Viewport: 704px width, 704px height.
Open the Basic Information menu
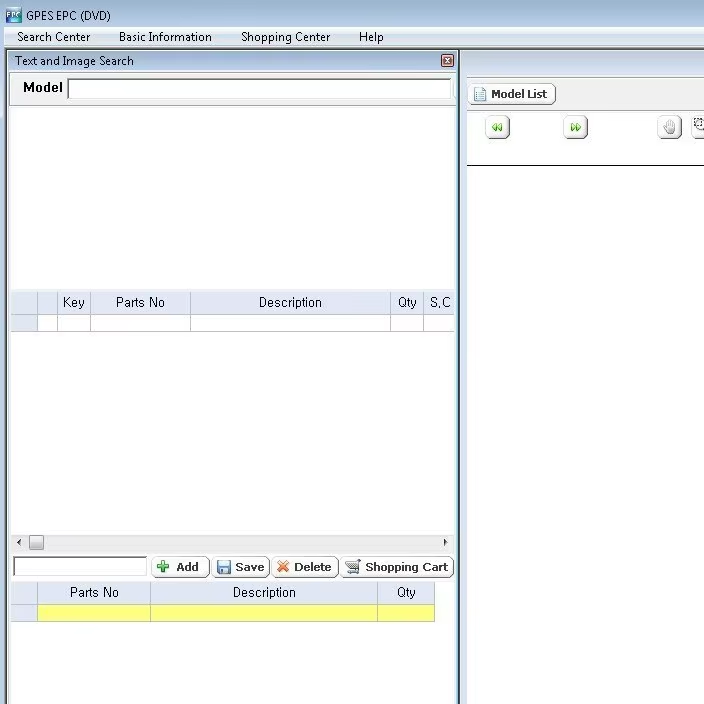point(165,37)
